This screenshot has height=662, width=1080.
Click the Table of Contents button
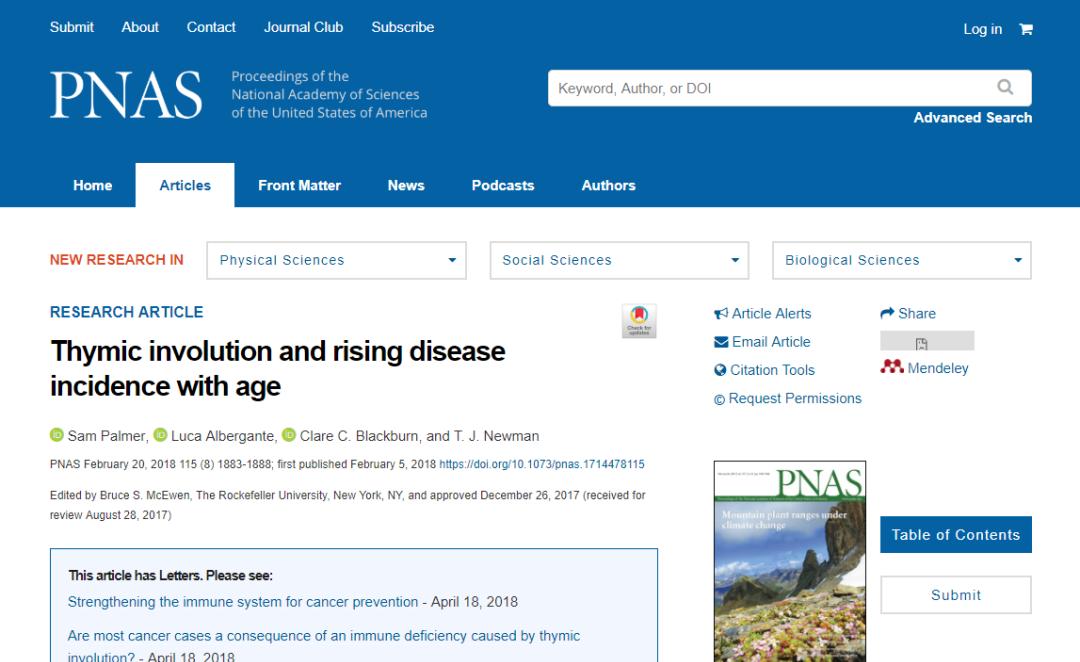(x=955, y=535)
